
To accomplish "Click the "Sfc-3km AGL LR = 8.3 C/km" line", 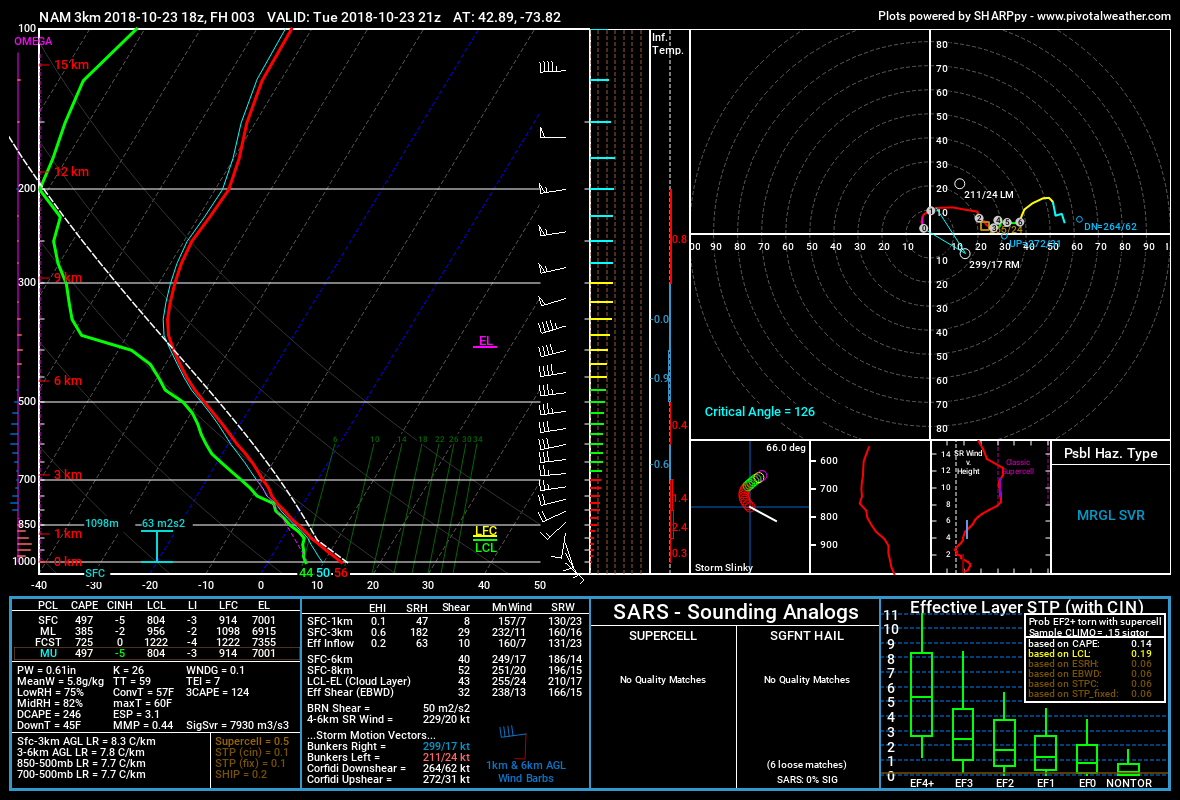I will click(87, 741).
